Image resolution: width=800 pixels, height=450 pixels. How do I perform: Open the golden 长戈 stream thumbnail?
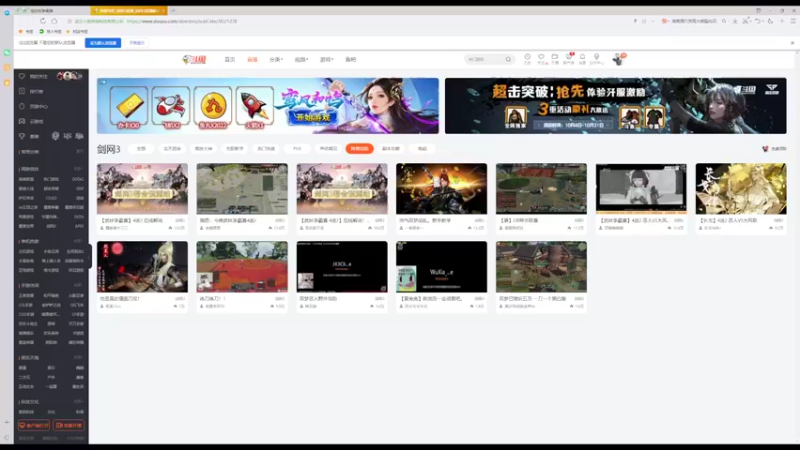coord(741,189)
